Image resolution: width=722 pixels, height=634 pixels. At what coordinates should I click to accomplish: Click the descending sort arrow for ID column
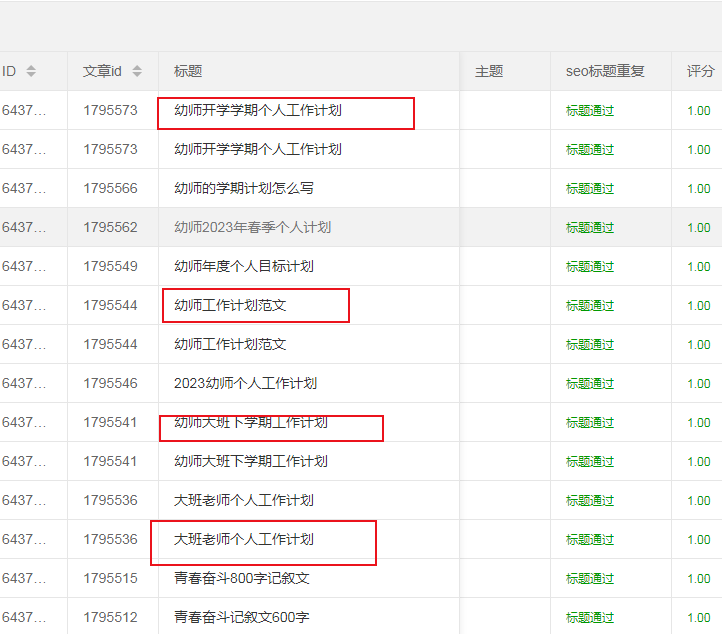point(31,76)
